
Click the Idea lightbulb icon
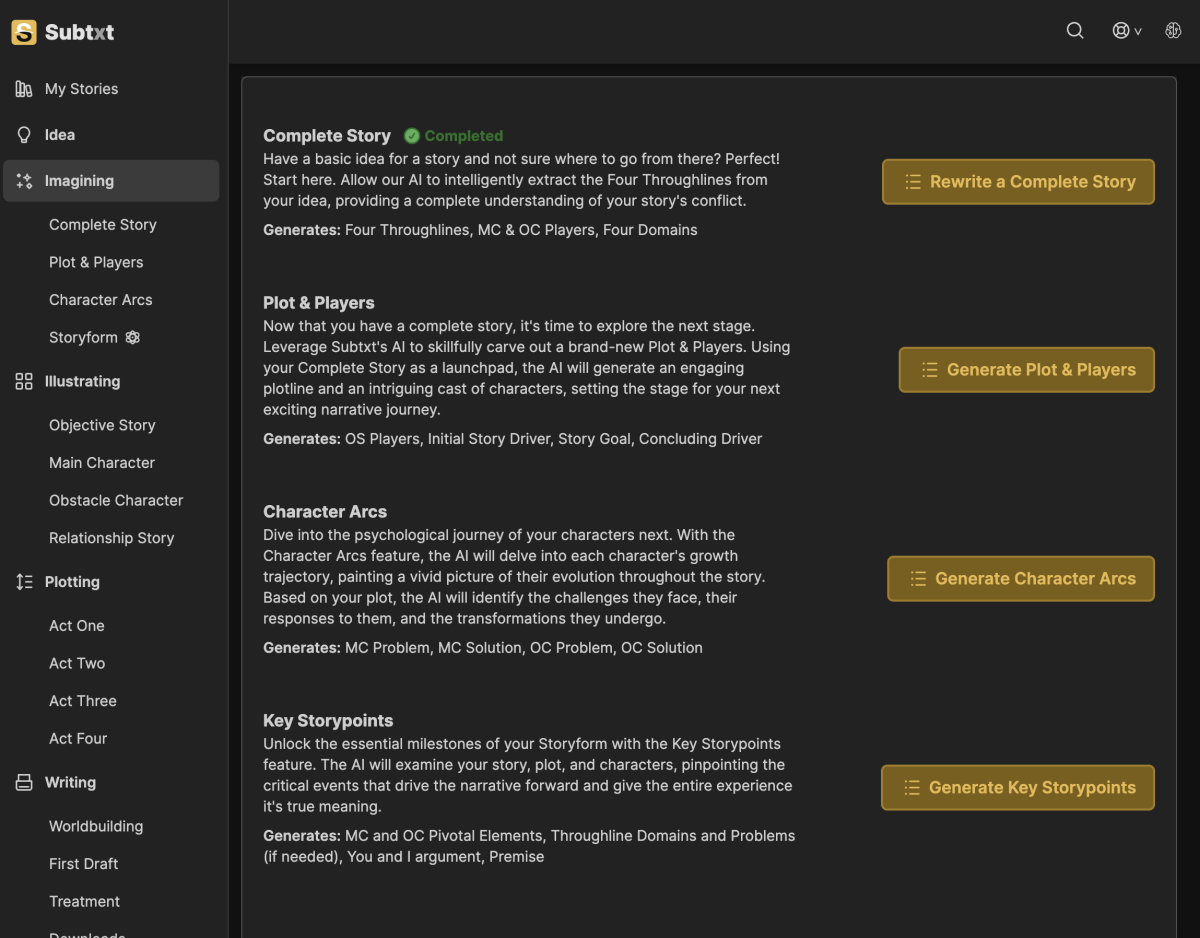24,135
